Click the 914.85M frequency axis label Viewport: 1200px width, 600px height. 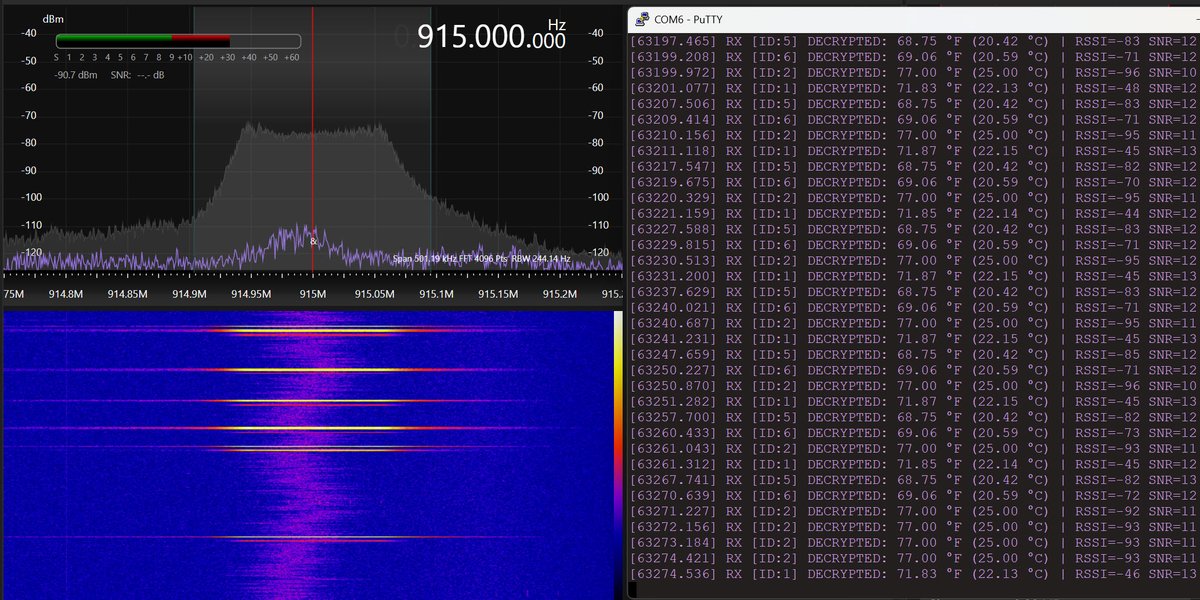pos(127,294)
